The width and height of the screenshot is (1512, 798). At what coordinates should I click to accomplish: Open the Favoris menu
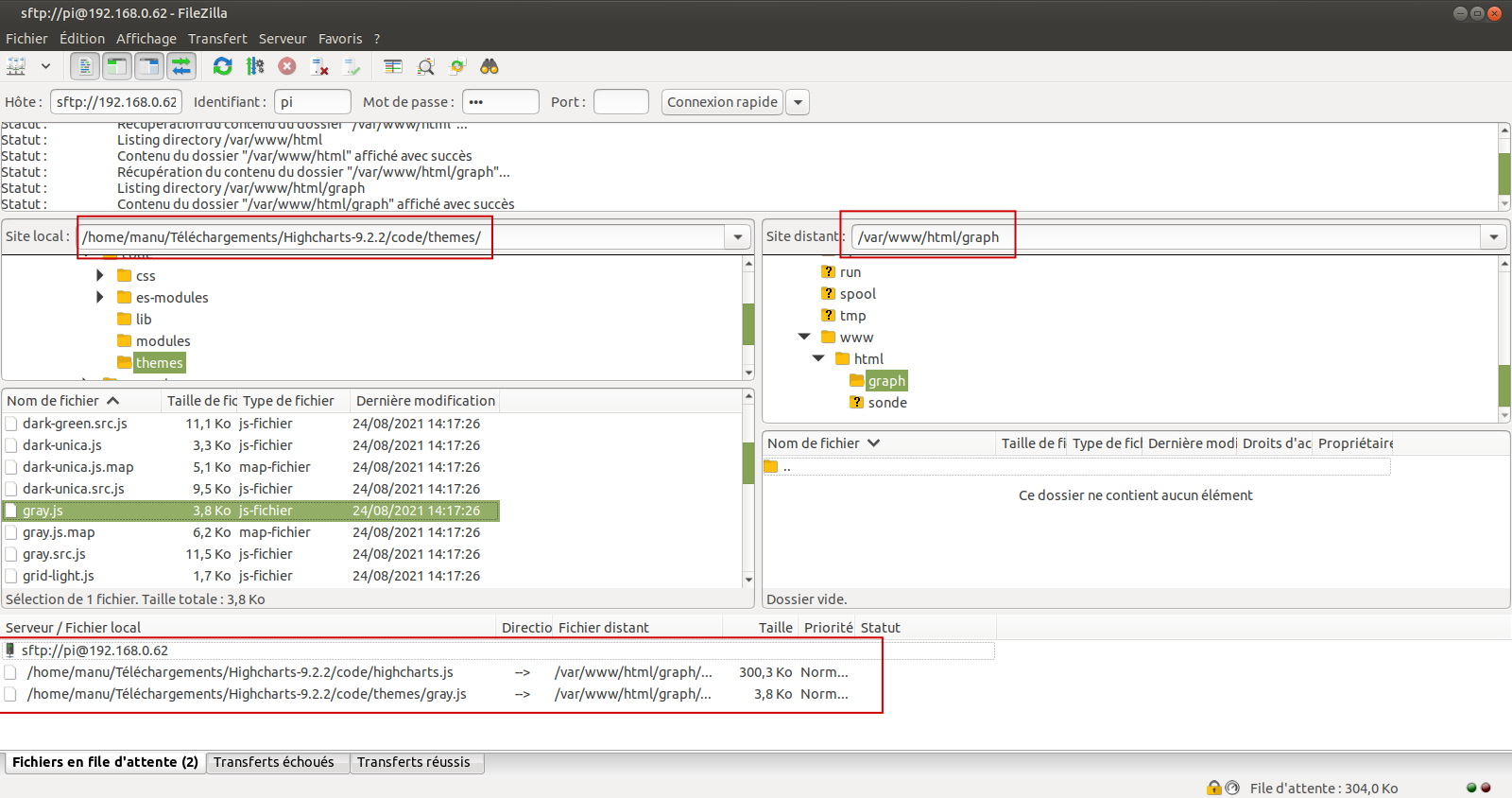click(340, 39)
